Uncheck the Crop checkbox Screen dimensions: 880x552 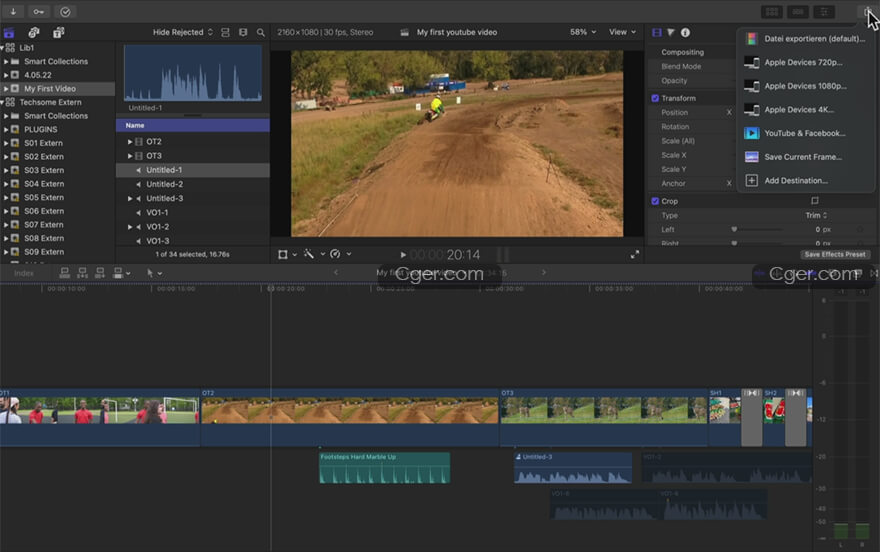click(x=655, y=201)
